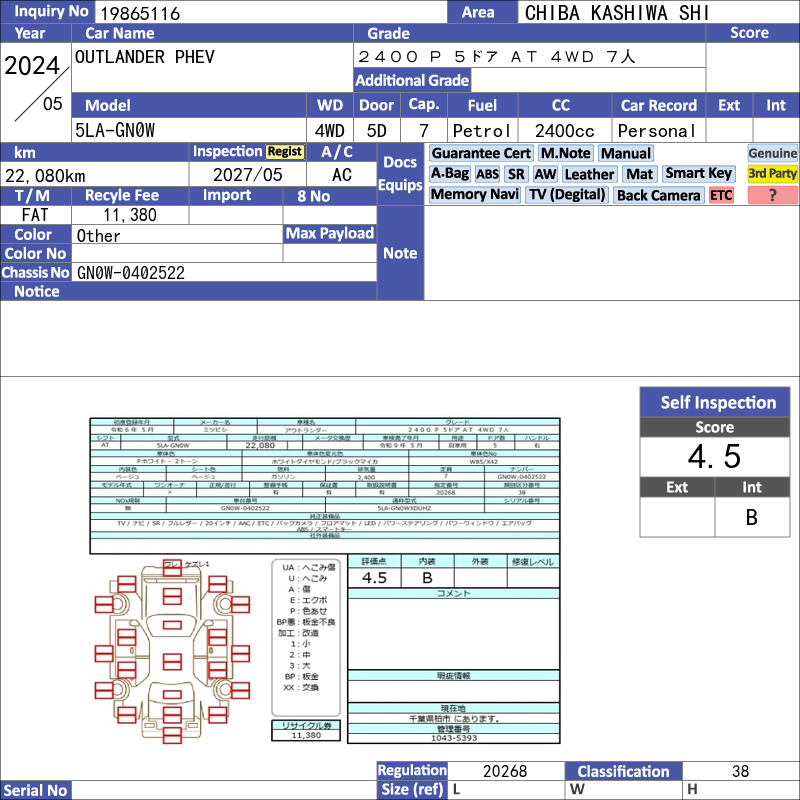The width and height of the screenshot is (800, 800).
Task: Click the M.Note docs badge
Action: pos(565,153)
